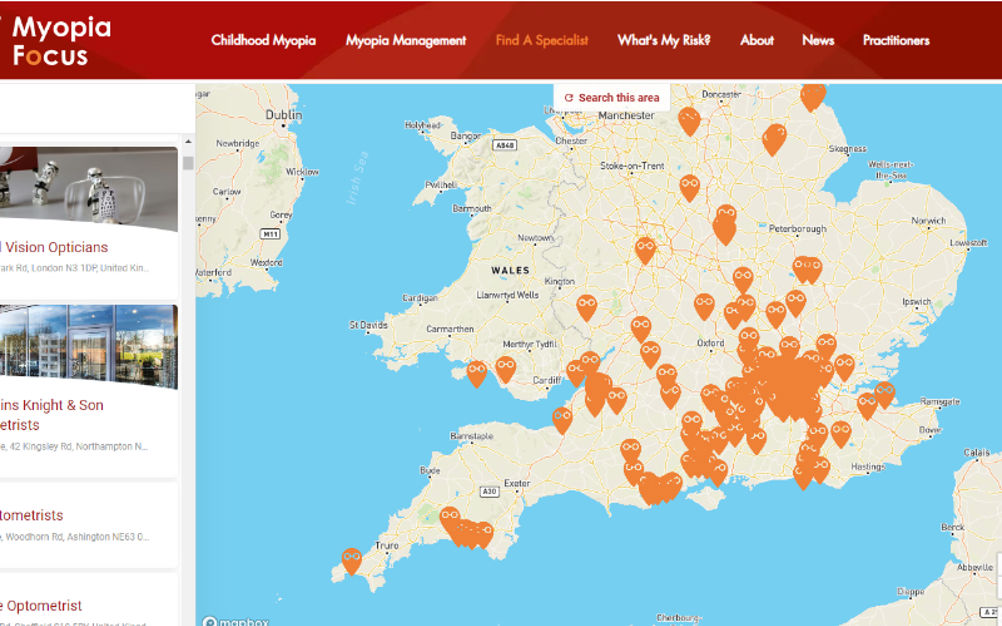Open the Optometrist listing at the bottom
This screenshot has width=1002, height=626.
(x=42, y=606)
